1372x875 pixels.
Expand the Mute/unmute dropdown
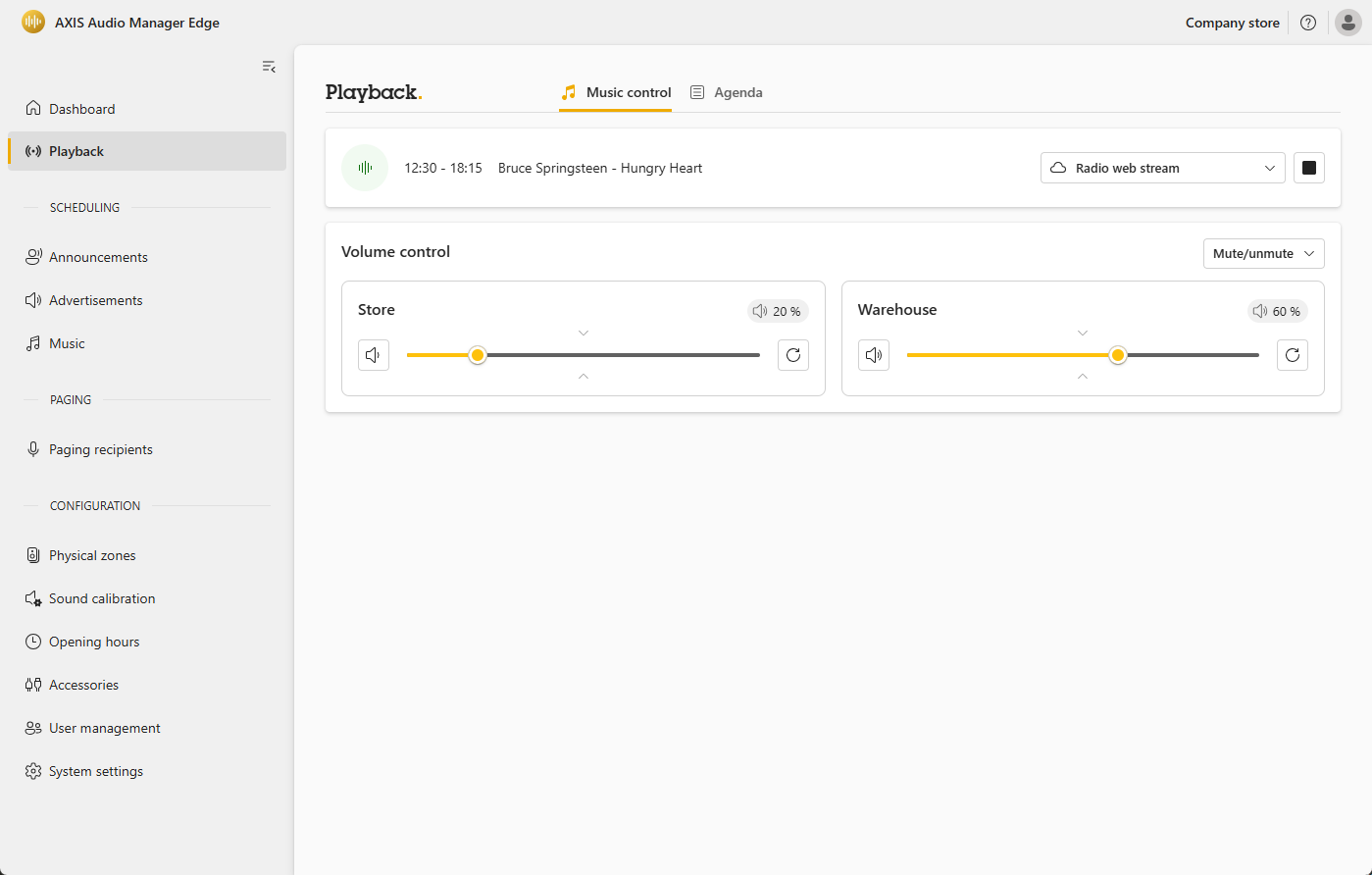coord(1263,253)
